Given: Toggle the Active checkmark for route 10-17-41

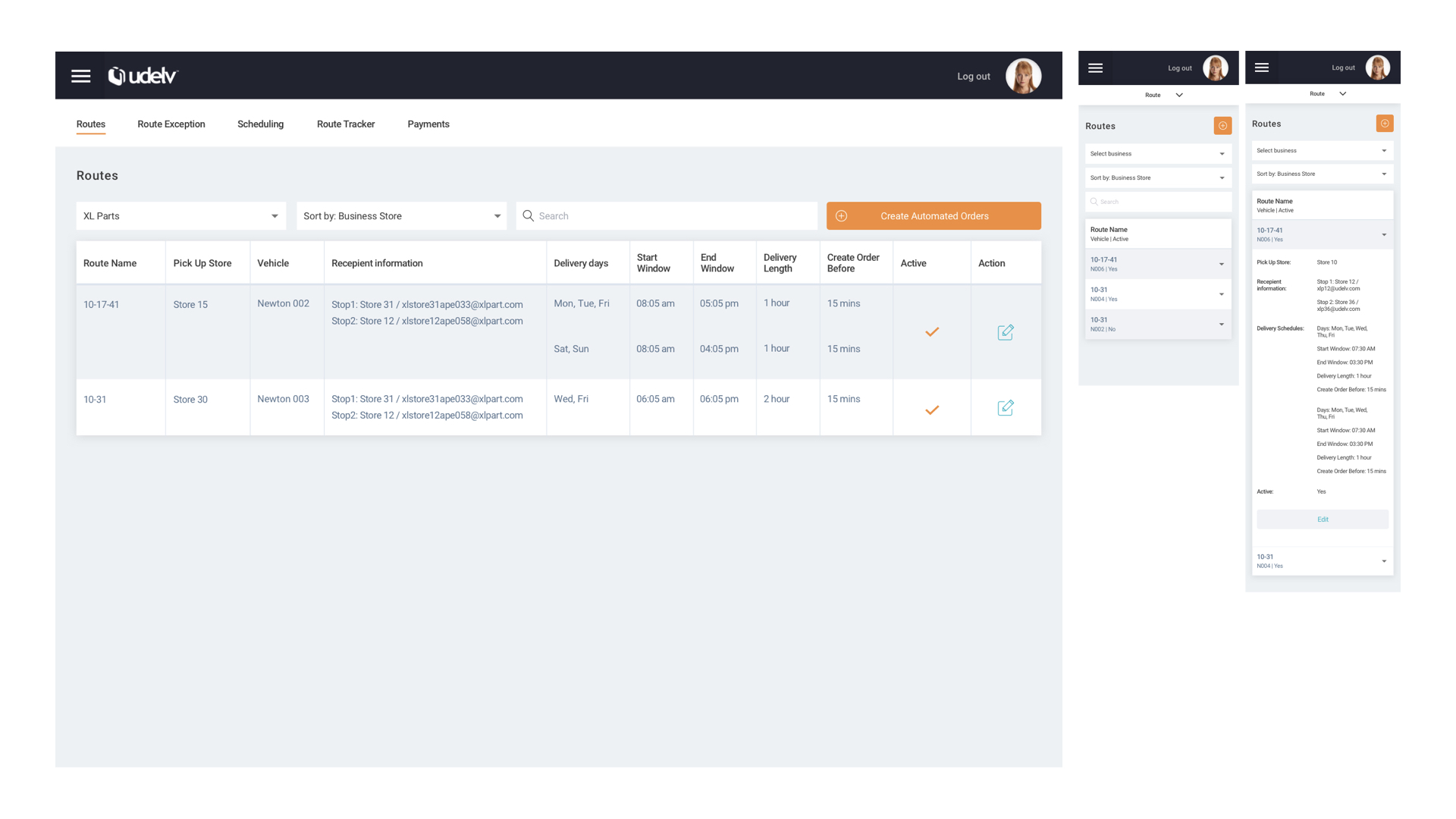Looking at the screenshot, I should tap(932, 332).
